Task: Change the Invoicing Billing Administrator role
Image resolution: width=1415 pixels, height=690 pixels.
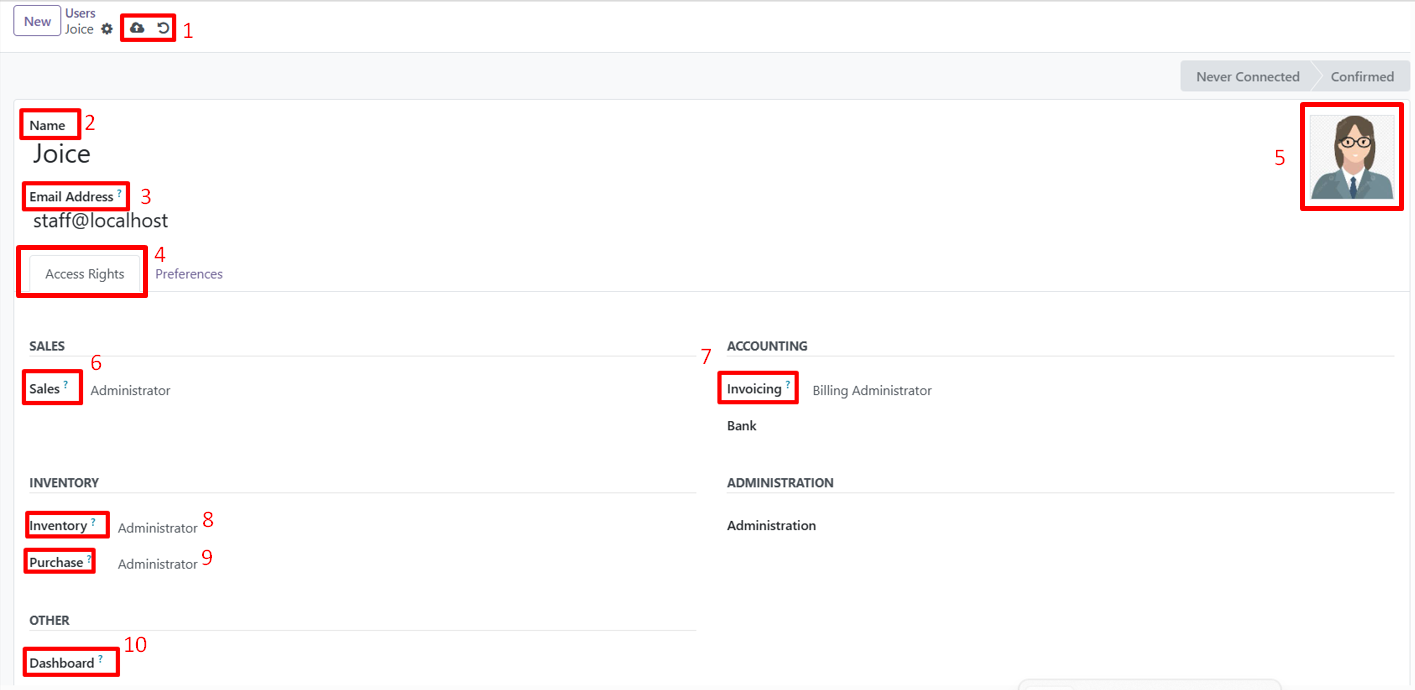Action: point(872,390)
